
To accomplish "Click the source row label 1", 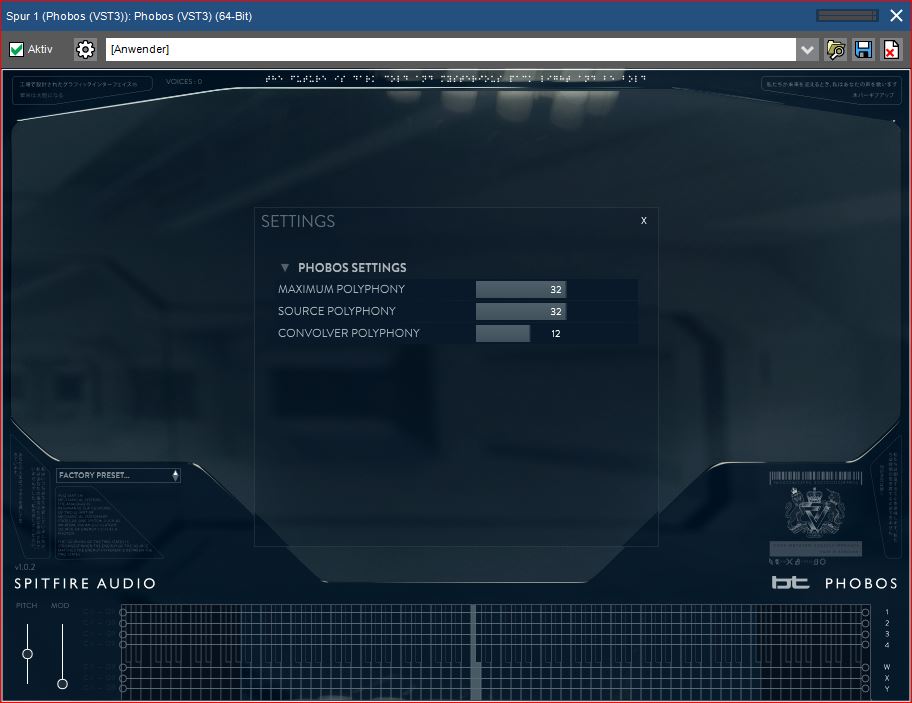I will [886, 612].
